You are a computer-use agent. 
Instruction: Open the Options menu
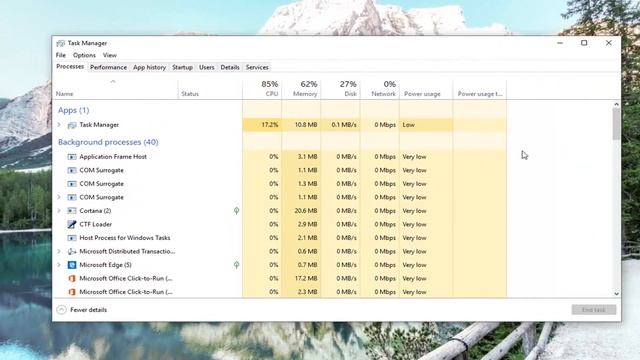point(84,55)
